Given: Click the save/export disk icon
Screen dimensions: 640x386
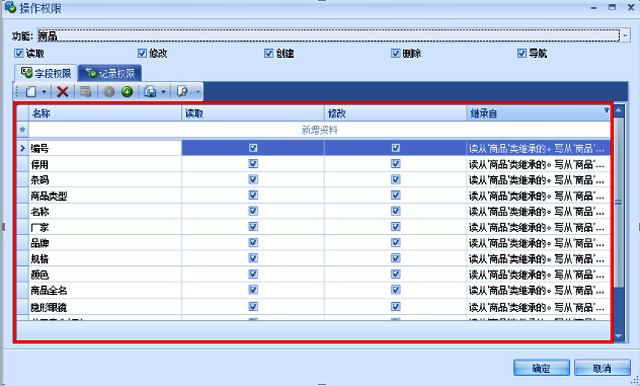Looking at the screenshot, I should click(150, 92).
